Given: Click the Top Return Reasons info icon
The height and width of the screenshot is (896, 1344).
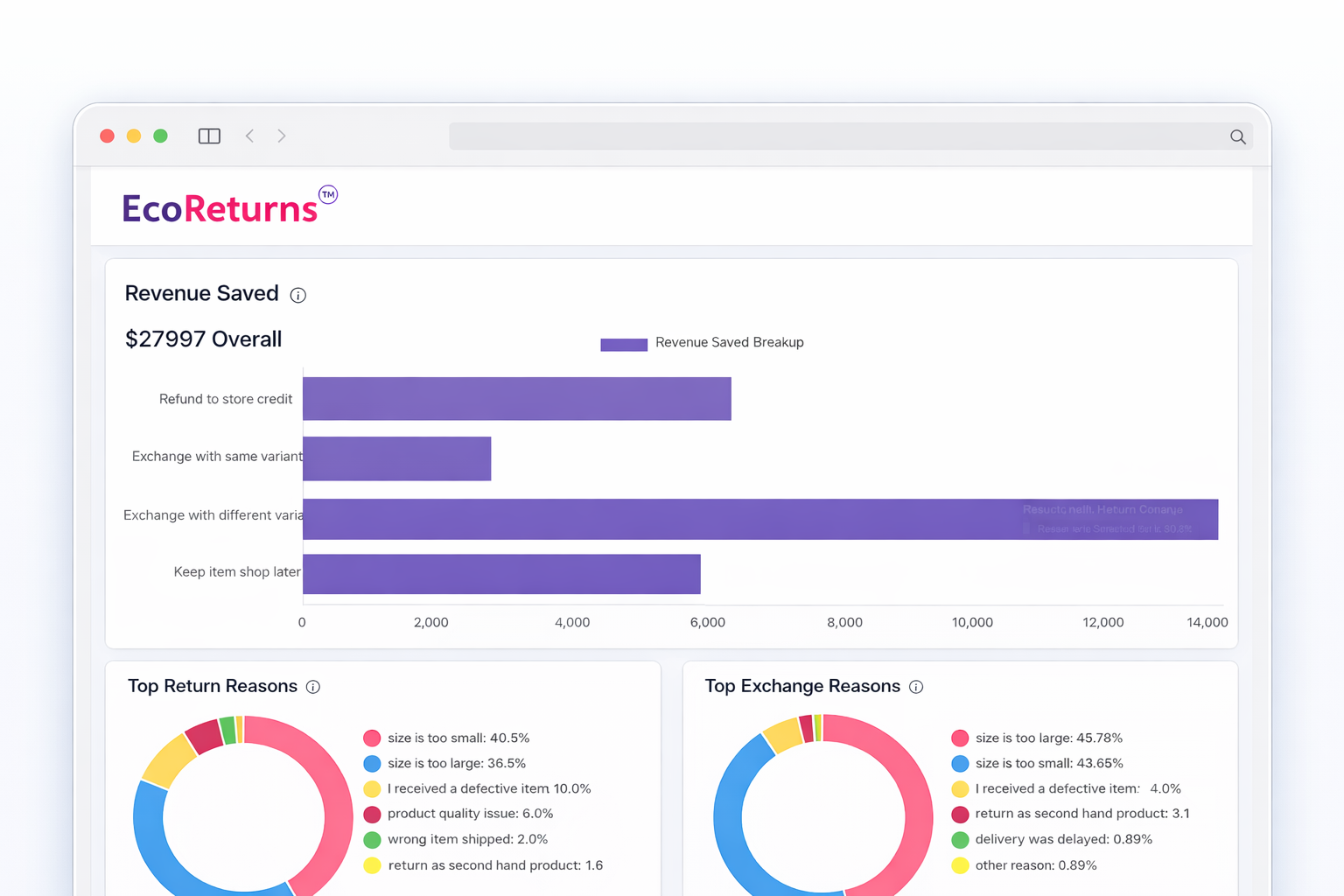Looking at the screenshot, I should click(313, 687).
